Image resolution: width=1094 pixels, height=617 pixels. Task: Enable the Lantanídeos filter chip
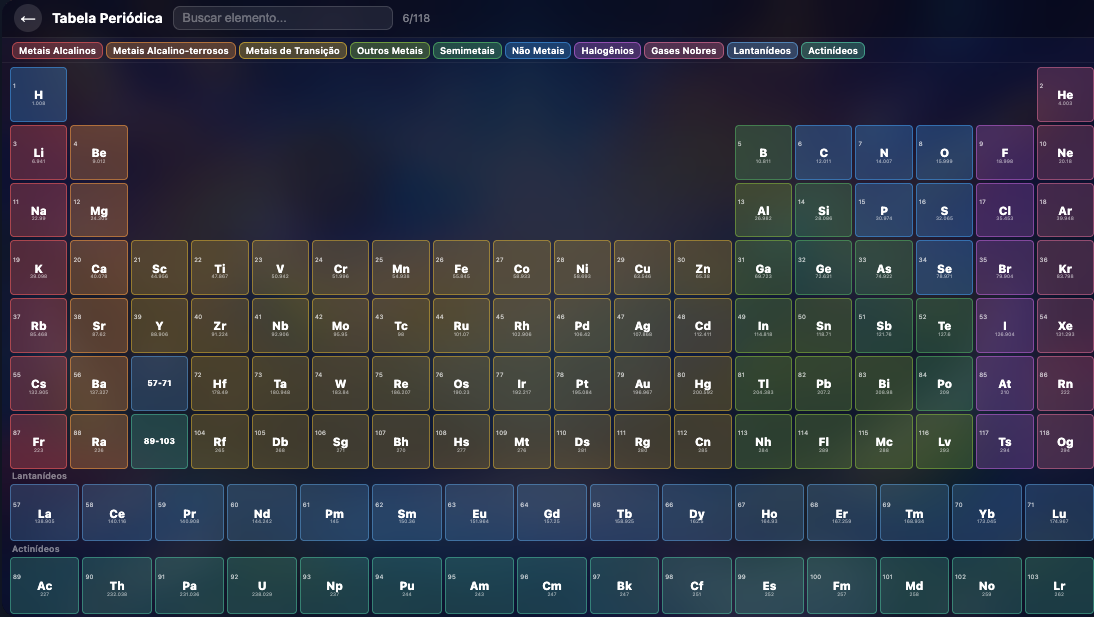point(761,51)
